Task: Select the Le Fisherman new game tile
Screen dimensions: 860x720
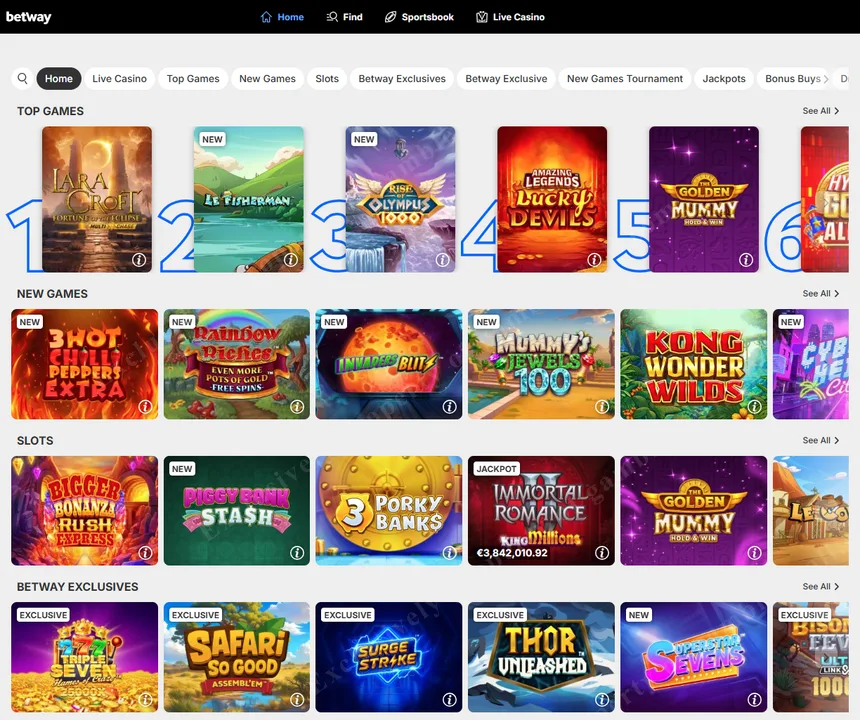Action: [x=248, y=199]
